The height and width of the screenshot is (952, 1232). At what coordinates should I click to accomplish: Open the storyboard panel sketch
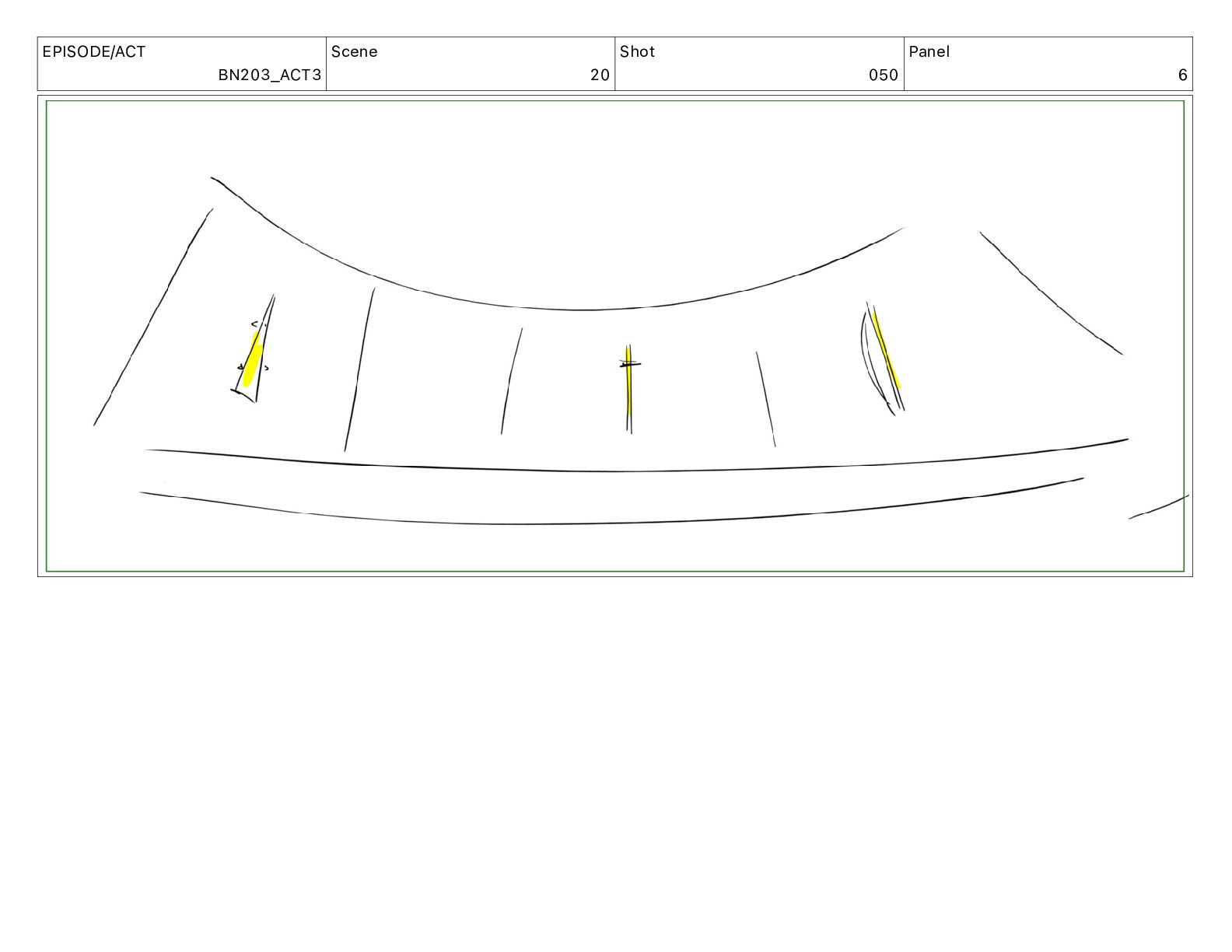click(615, 336)
